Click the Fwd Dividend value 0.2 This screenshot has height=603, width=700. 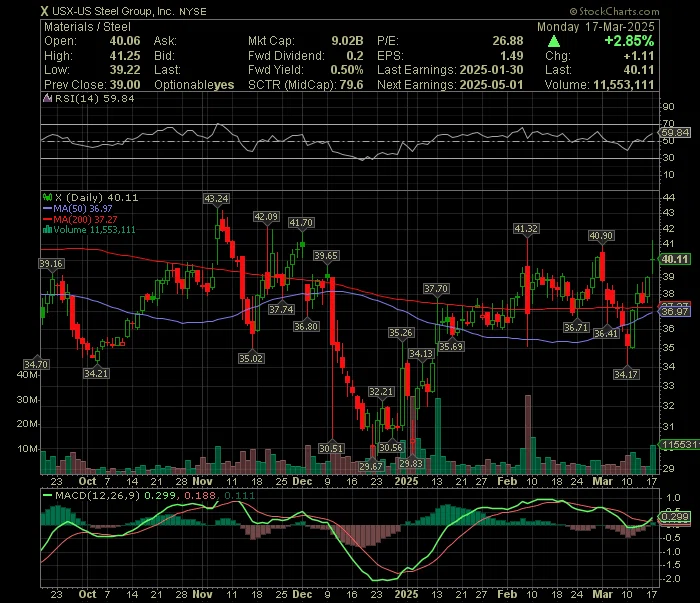354,56
